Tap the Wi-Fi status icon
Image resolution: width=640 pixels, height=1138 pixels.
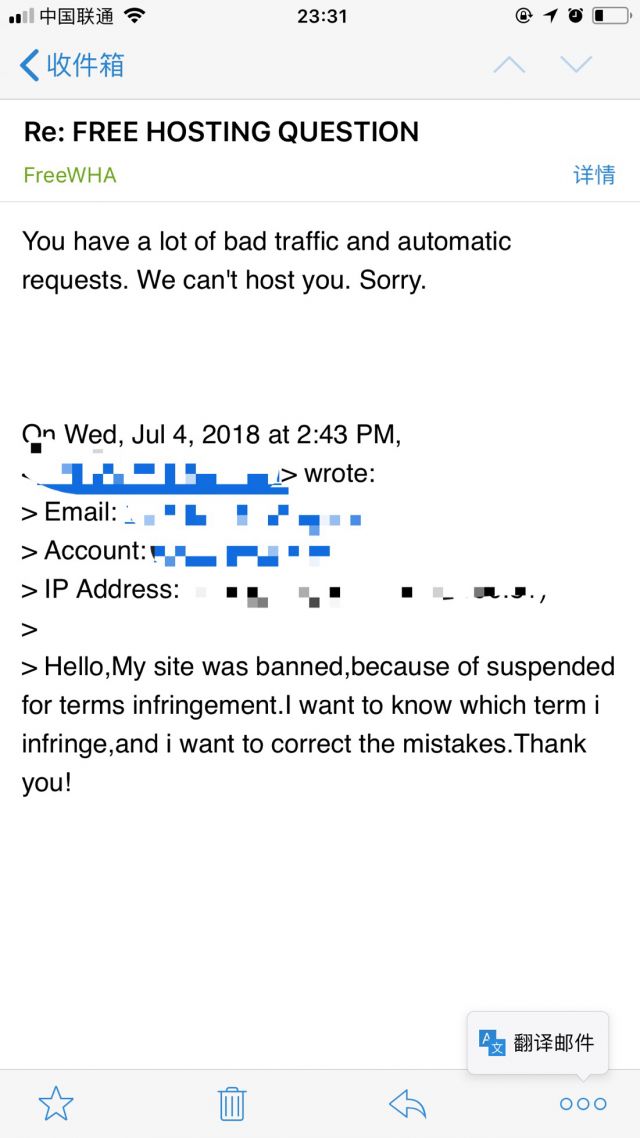pos(134,15)
